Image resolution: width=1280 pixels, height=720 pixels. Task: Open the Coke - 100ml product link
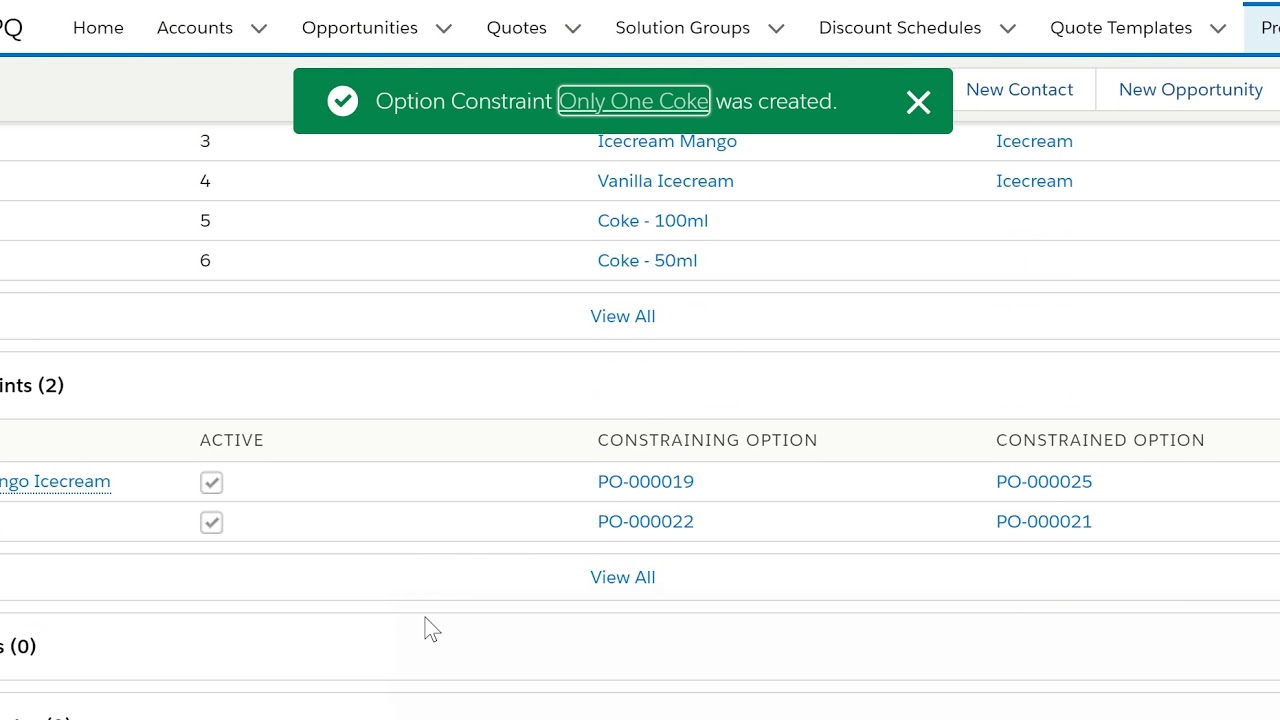pos(653,221)
